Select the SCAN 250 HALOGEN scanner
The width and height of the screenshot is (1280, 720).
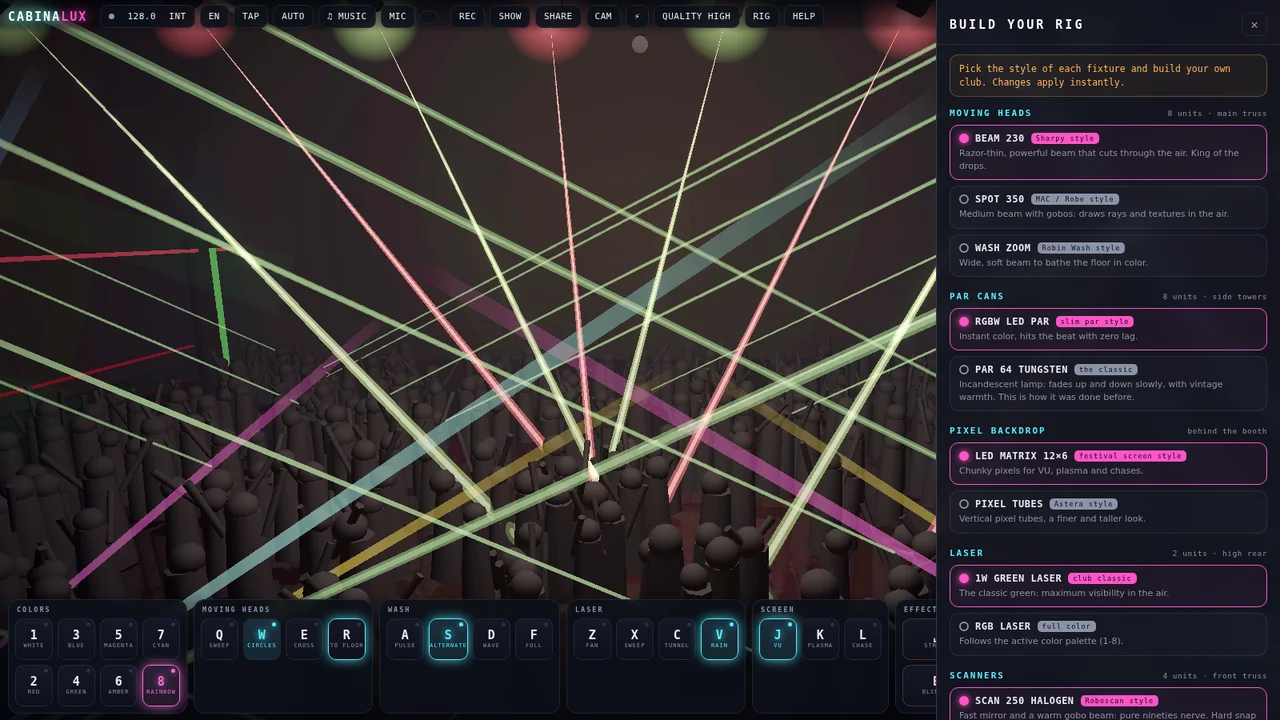(1108, 704)
